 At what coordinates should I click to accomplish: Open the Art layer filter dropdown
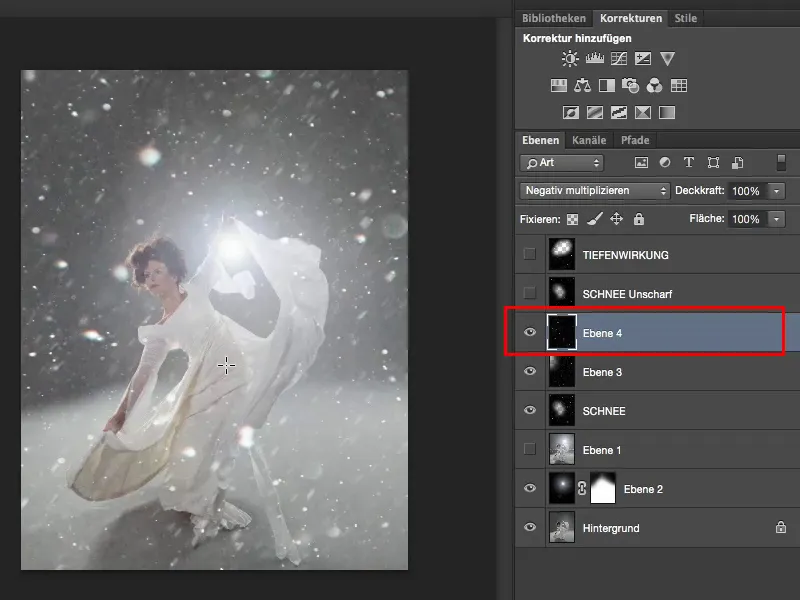562,163
